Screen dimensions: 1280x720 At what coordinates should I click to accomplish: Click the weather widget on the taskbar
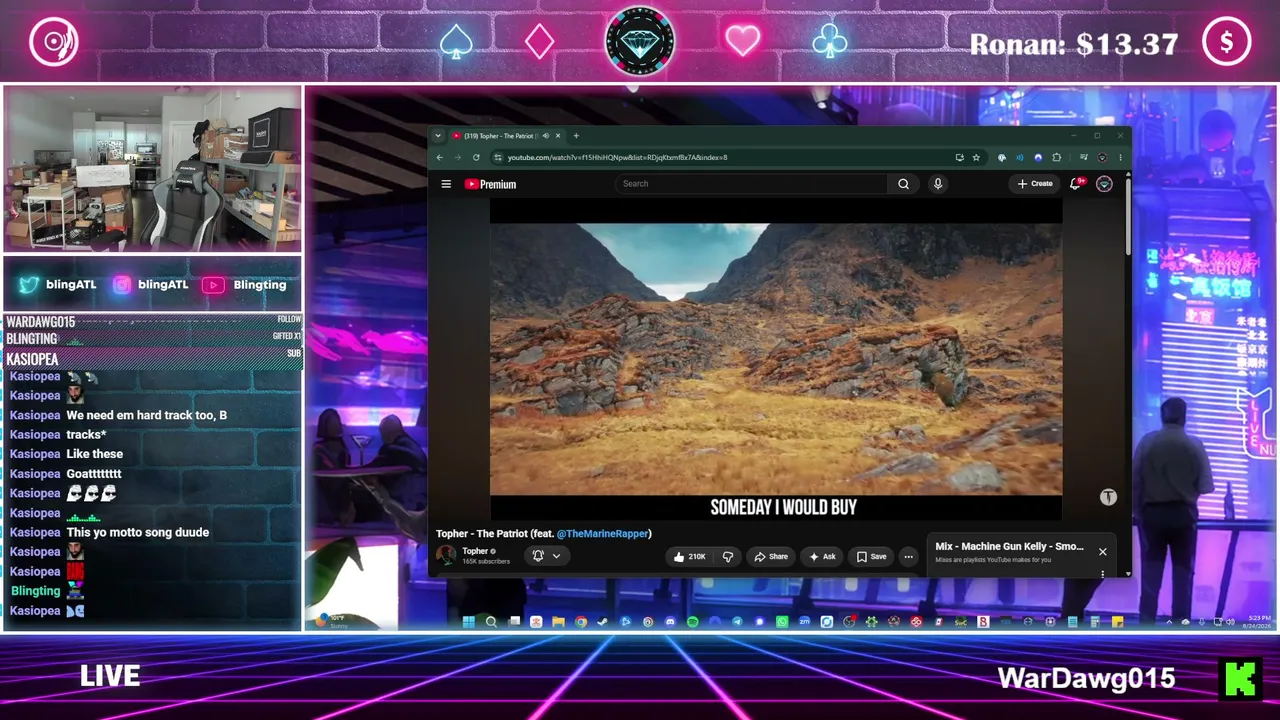point(330,622)
